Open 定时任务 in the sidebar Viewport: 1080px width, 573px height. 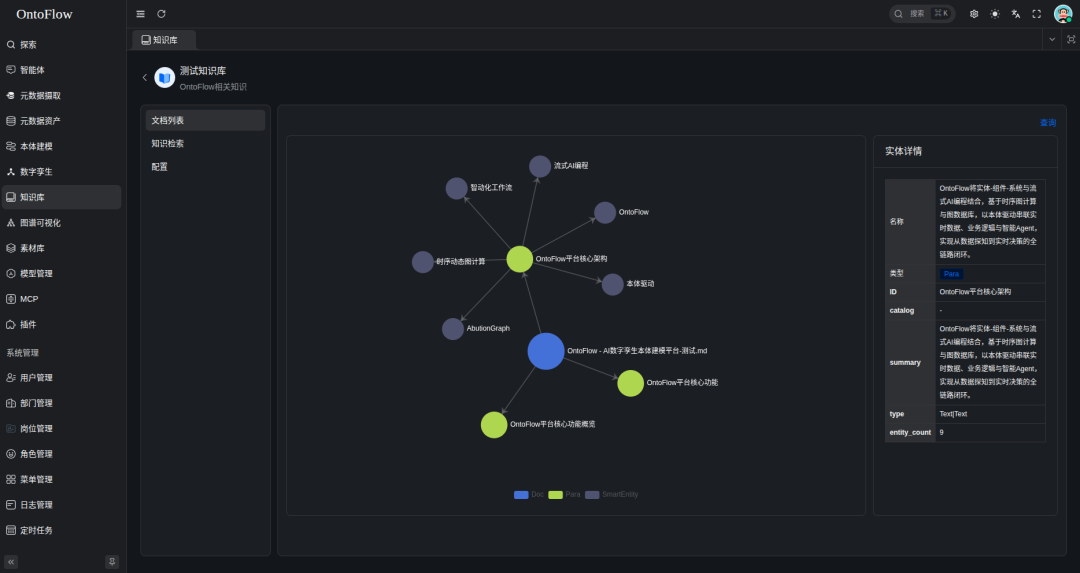pos(62,530)
